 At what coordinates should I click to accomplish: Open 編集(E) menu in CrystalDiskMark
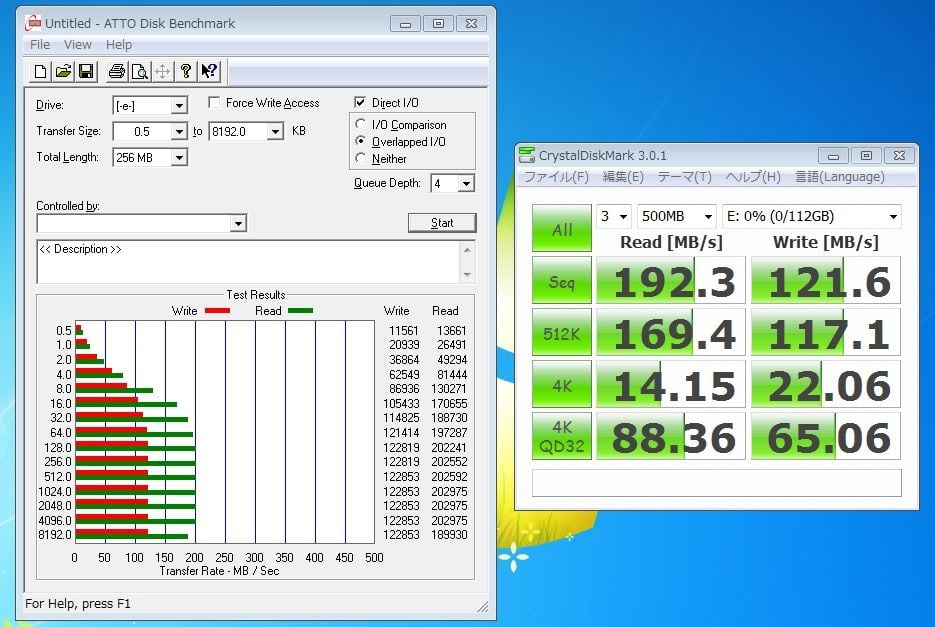623,177
